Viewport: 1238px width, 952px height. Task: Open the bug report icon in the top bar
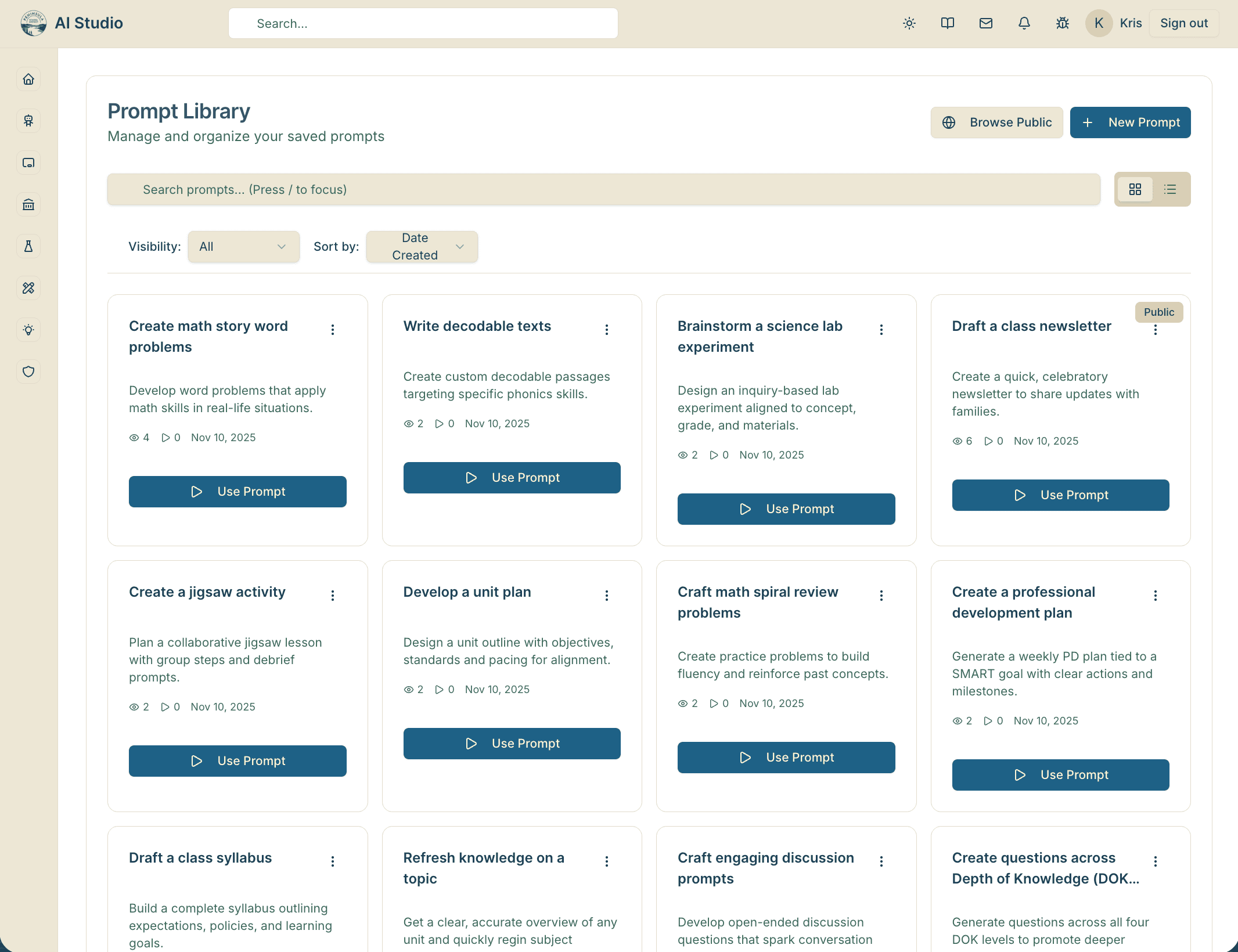(x=1062, y=23)
